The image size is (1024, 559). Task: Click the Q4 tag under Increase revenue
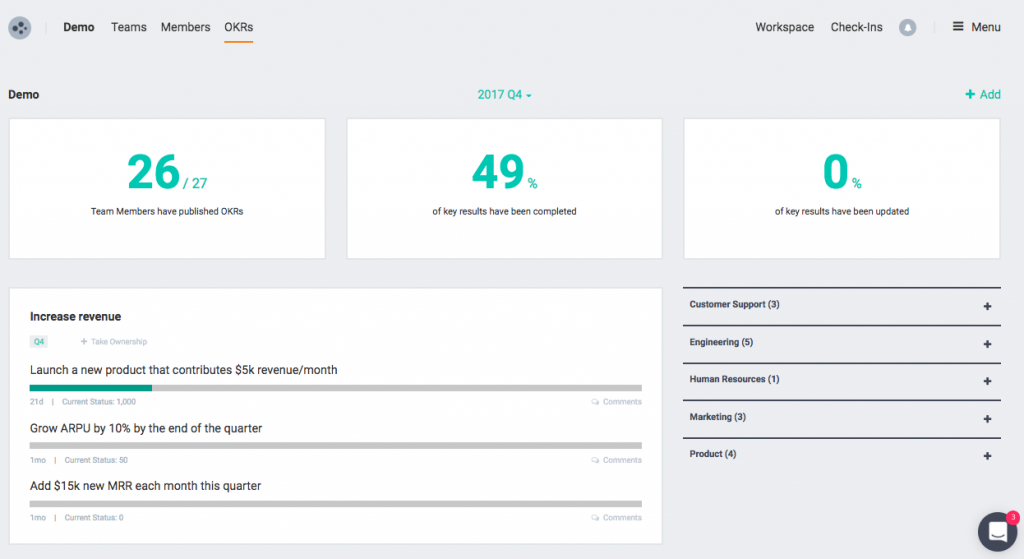(x=39, y=342)
